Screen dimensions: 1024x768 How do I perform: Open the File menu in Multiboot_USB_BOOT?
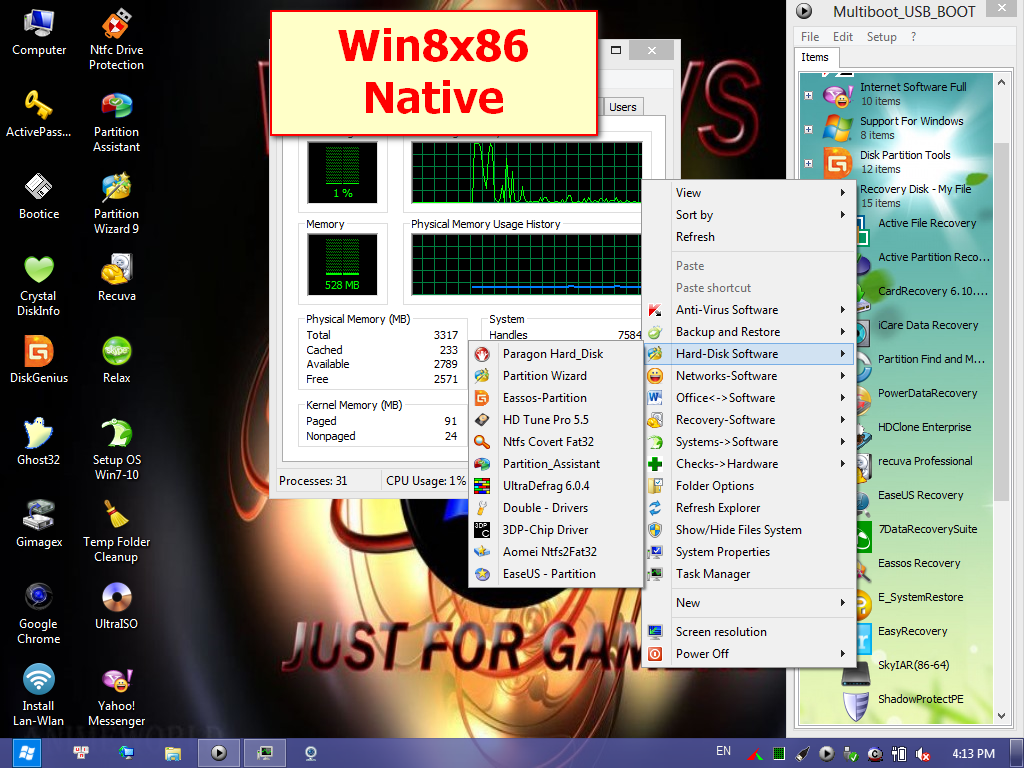coord(810,37)
